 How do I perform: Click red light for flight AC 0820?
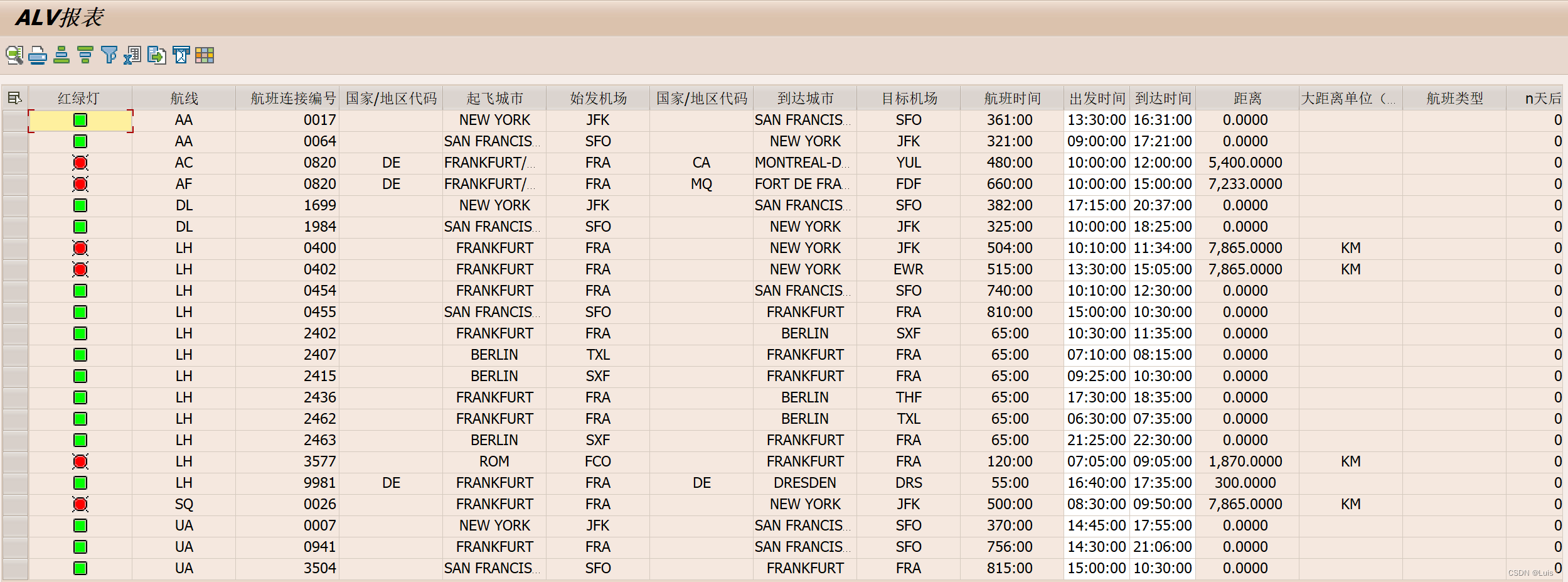click(x=80, y=163)
